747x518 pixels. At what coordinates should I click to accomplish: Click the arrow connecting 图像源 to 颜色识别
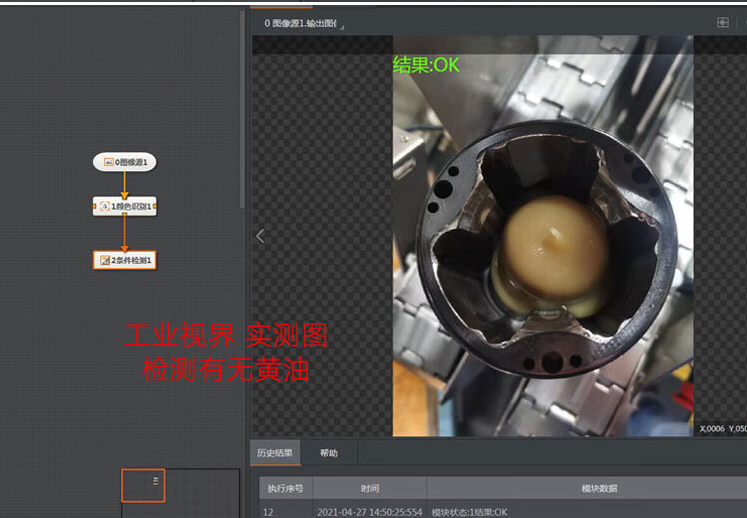click(125, 184)
